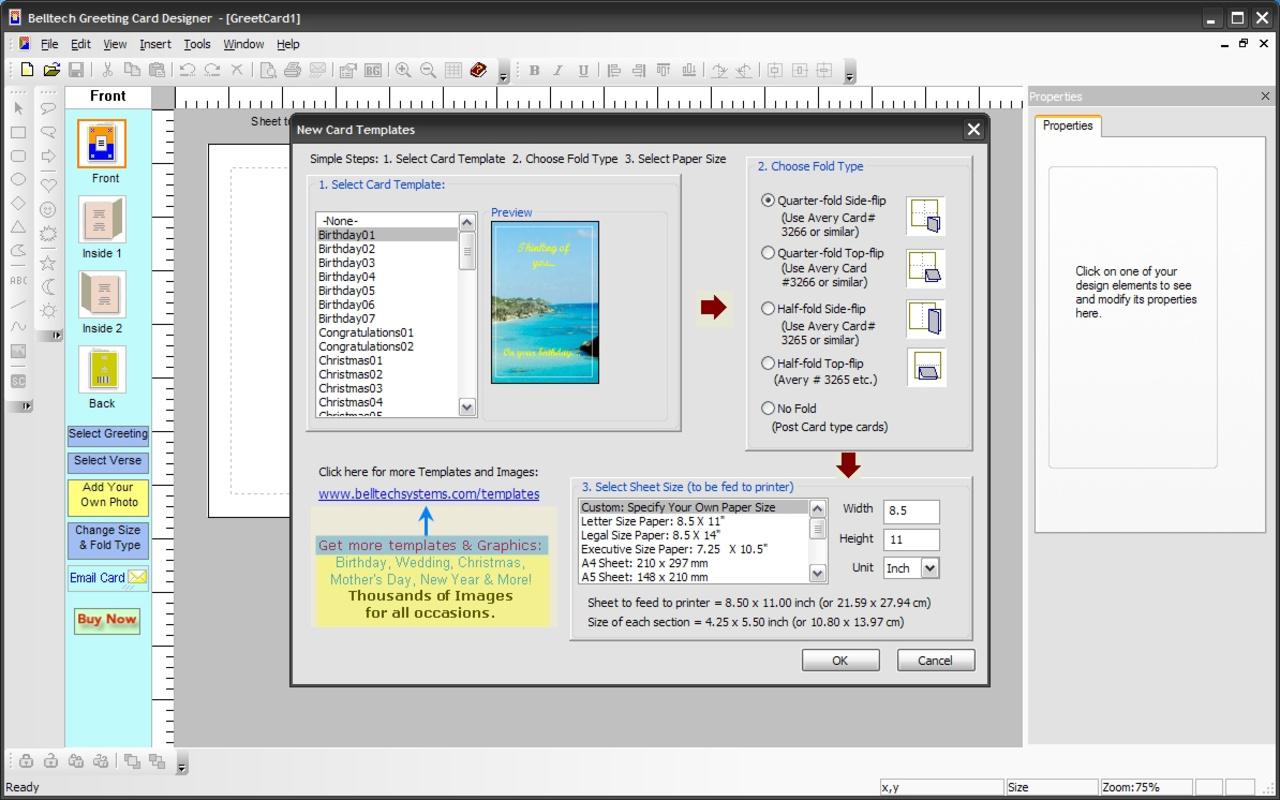Toggle Underline text formatting
1280x800 pixels.
[583, 70]
